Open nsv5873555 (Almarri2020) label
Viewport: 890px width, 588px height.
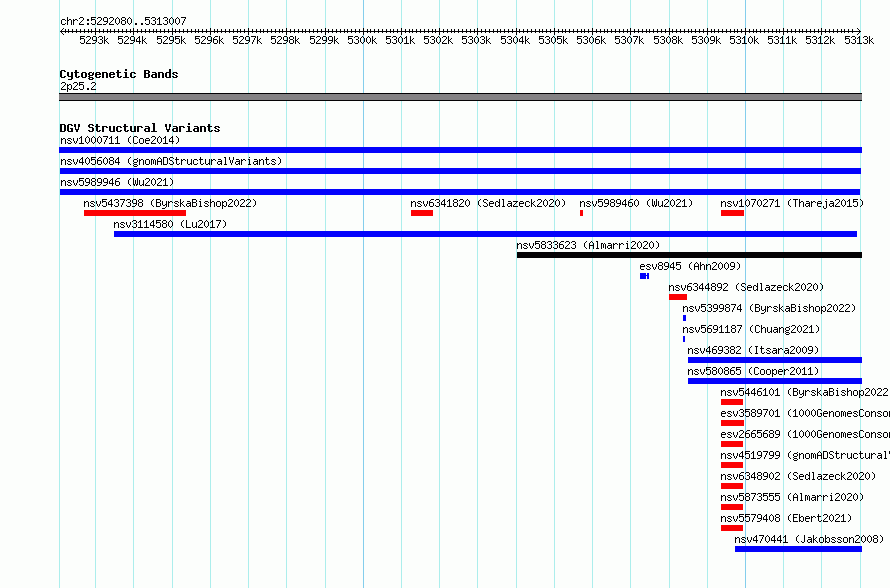pos(792,497)
